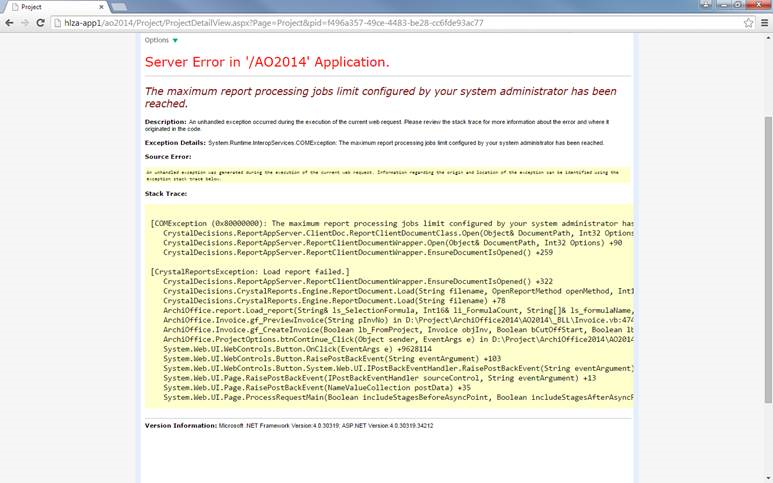This screenshot has width=773, height=483.
Task: Click the address bar URL field
Action: coord(400,23)
